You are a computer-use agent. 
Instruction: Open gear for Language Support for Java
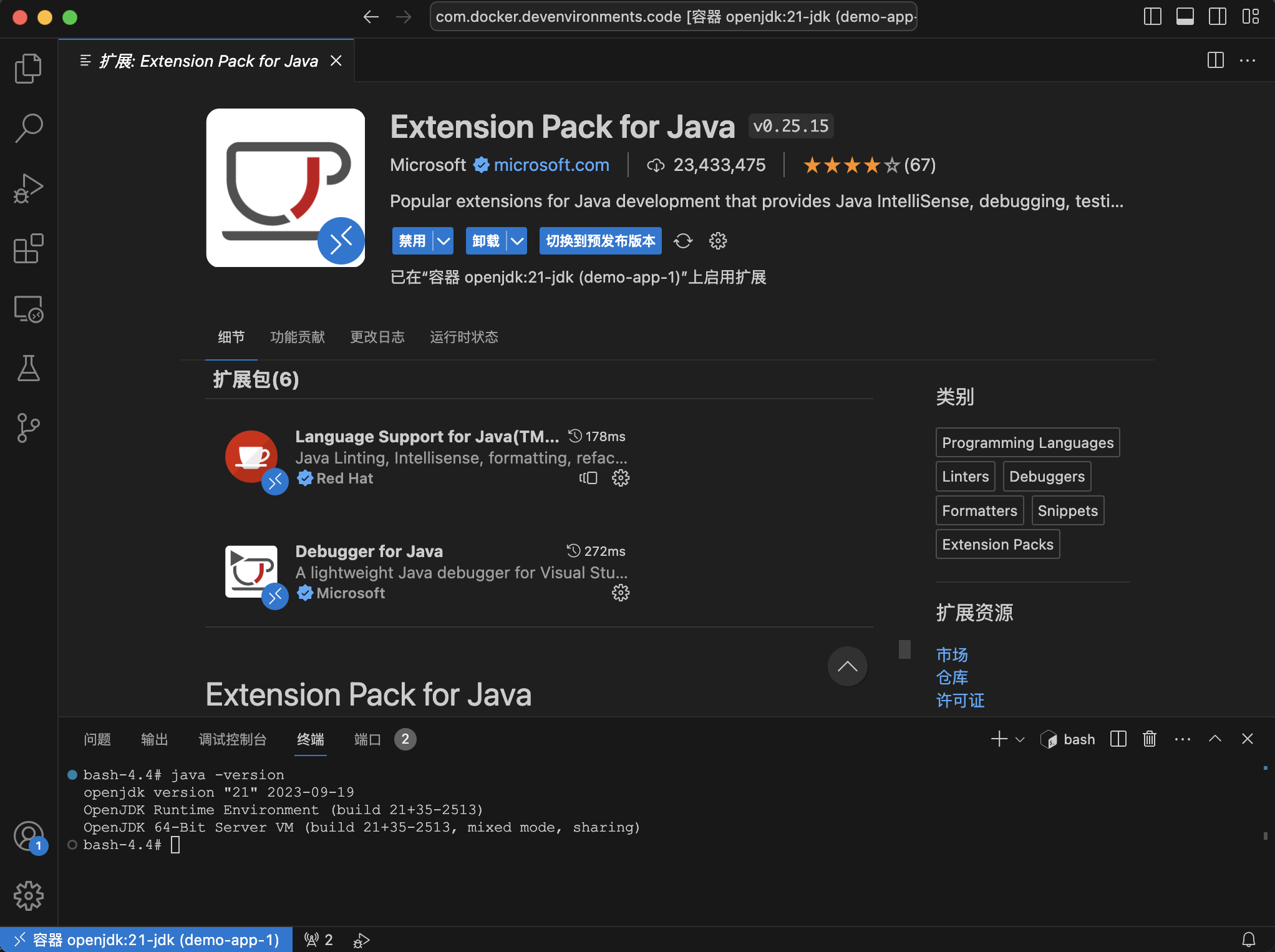[x=621, y=478]
